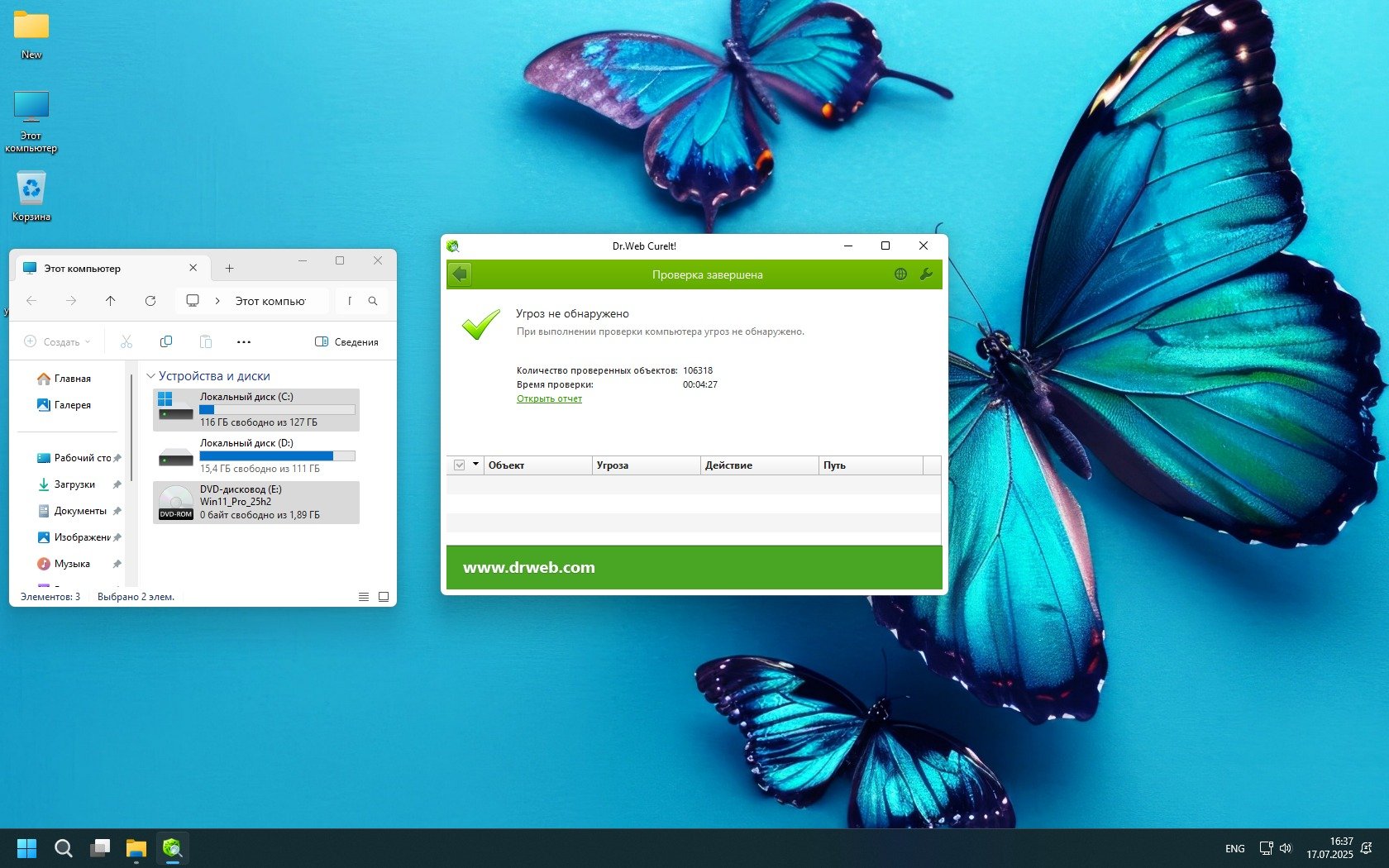Select Локальный диск (C:) drive
Viewport: 1389px width, 868px height.
coord(256,410)
